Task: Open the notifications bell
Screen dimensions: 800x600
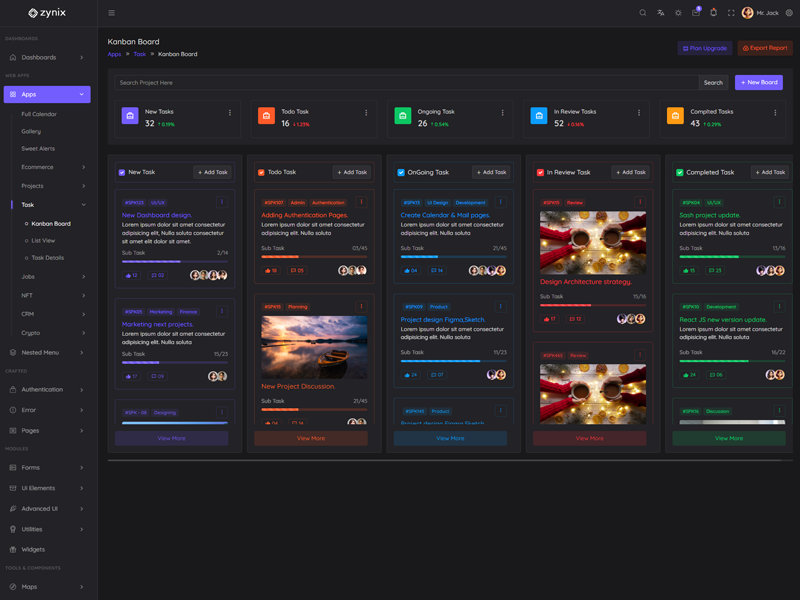Action: coord(713,13)
